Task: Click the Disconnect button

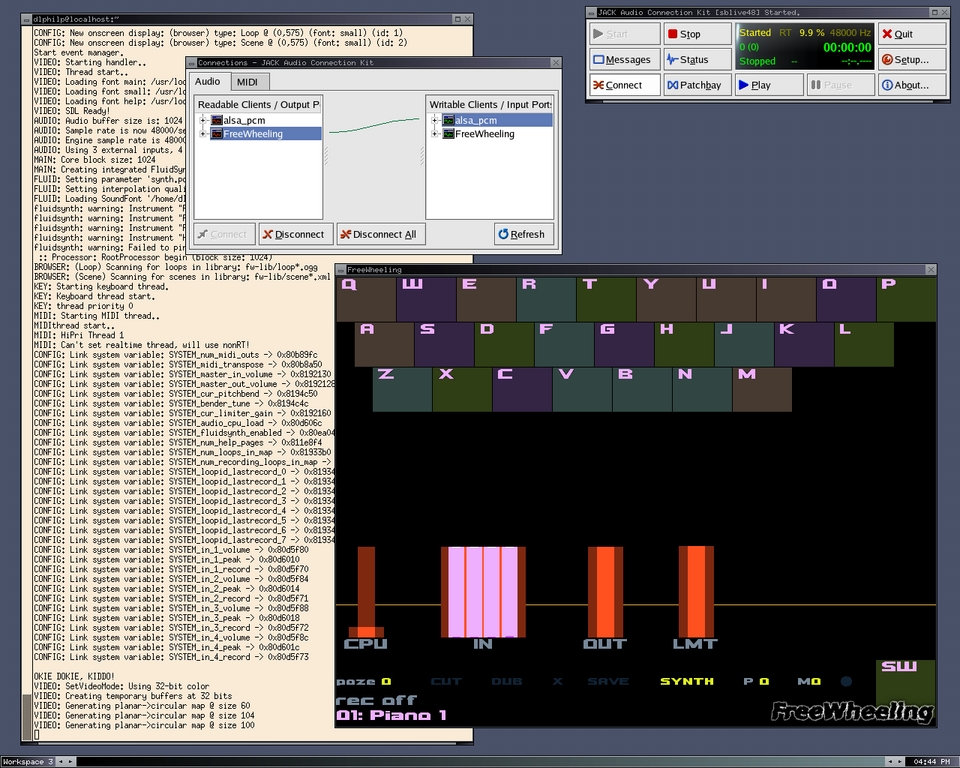Action: tap(296, 234)
